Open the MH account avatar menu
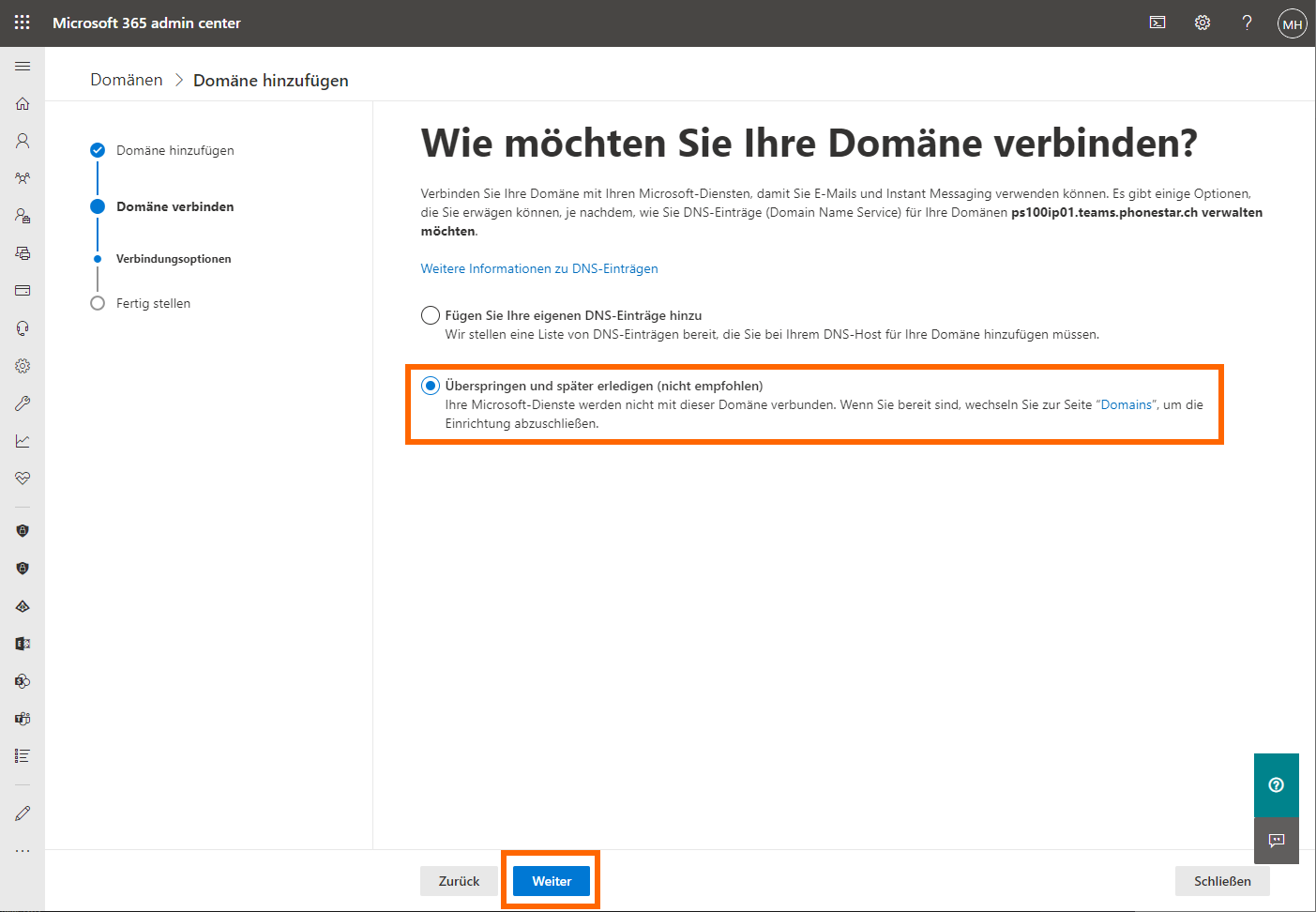 tap(1293, 23)
